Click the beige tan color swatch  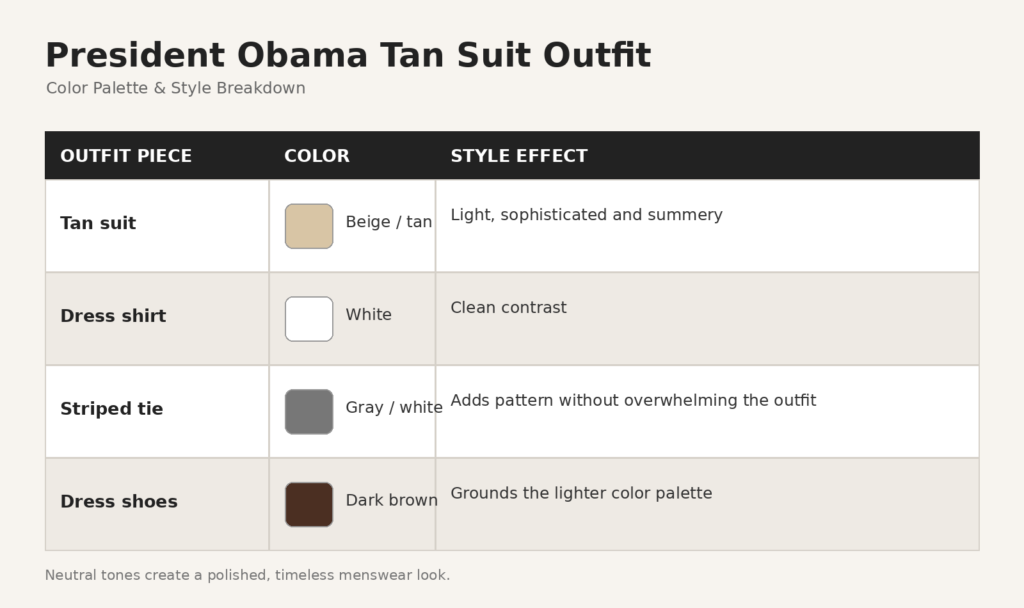click(309, 226)
